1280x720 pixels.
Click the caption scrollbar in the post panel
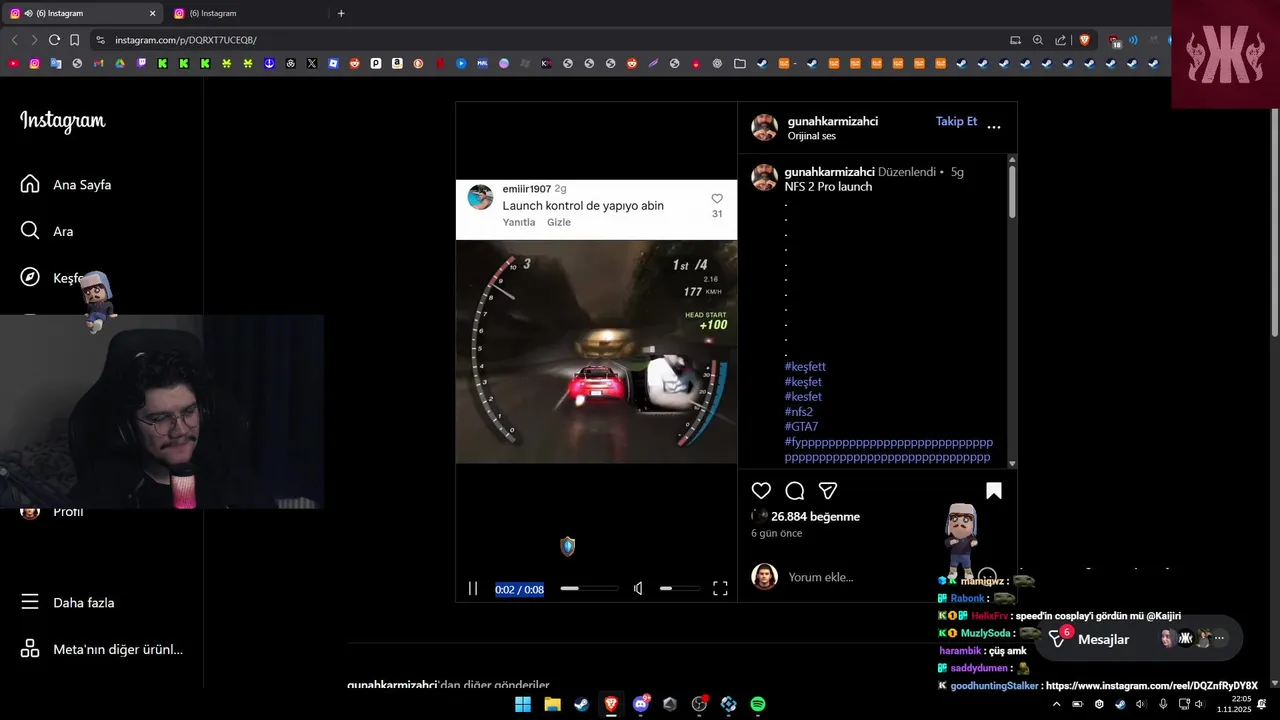[x=1012, y=190]
